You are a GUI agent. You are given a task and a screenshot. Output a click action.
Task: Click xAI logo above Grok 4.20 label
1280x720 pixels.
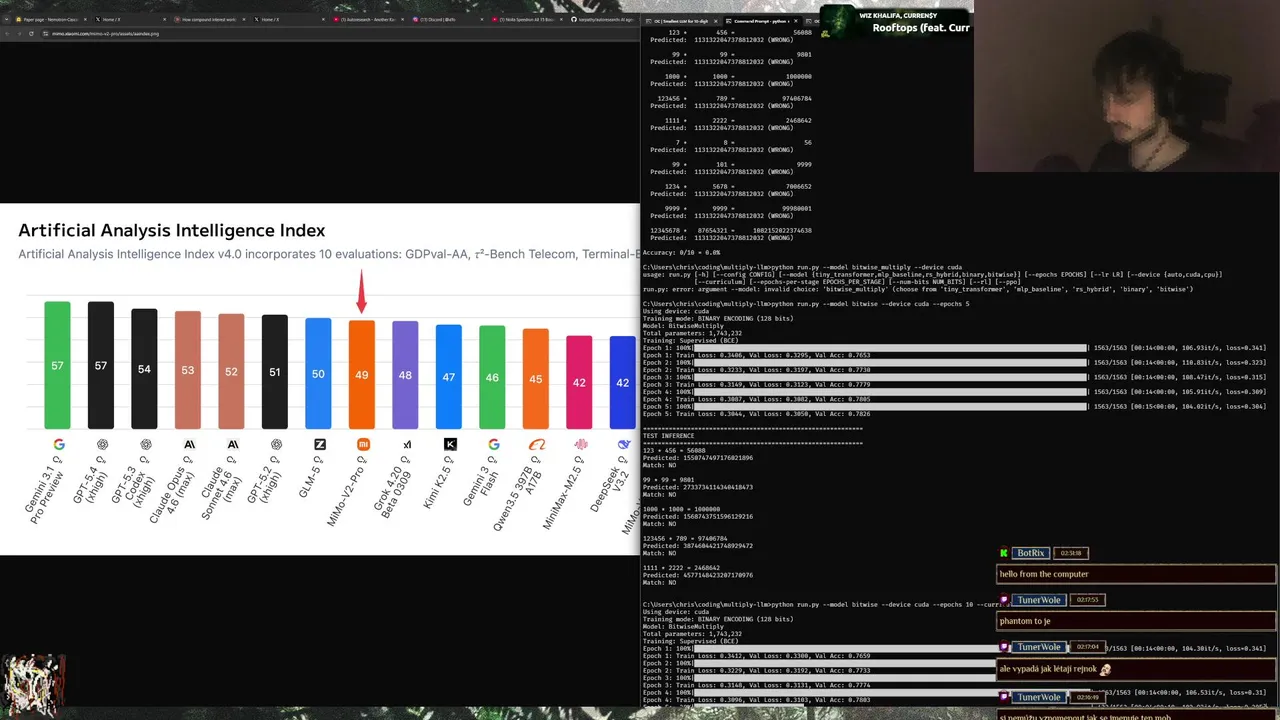pos(407,444)
